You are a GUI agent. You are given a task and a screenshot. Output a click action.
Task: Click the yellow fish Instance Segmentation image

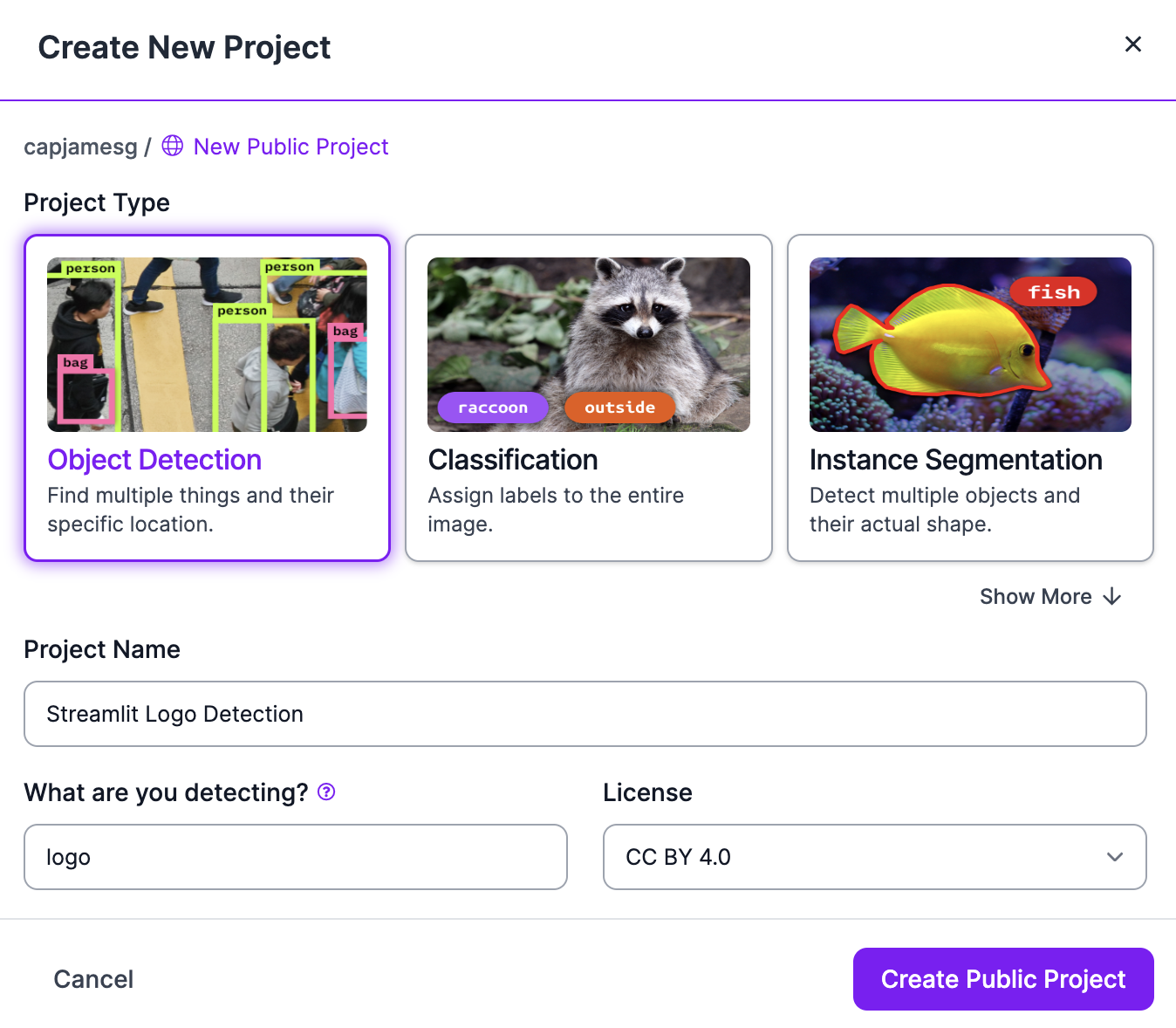coord(970,345)
